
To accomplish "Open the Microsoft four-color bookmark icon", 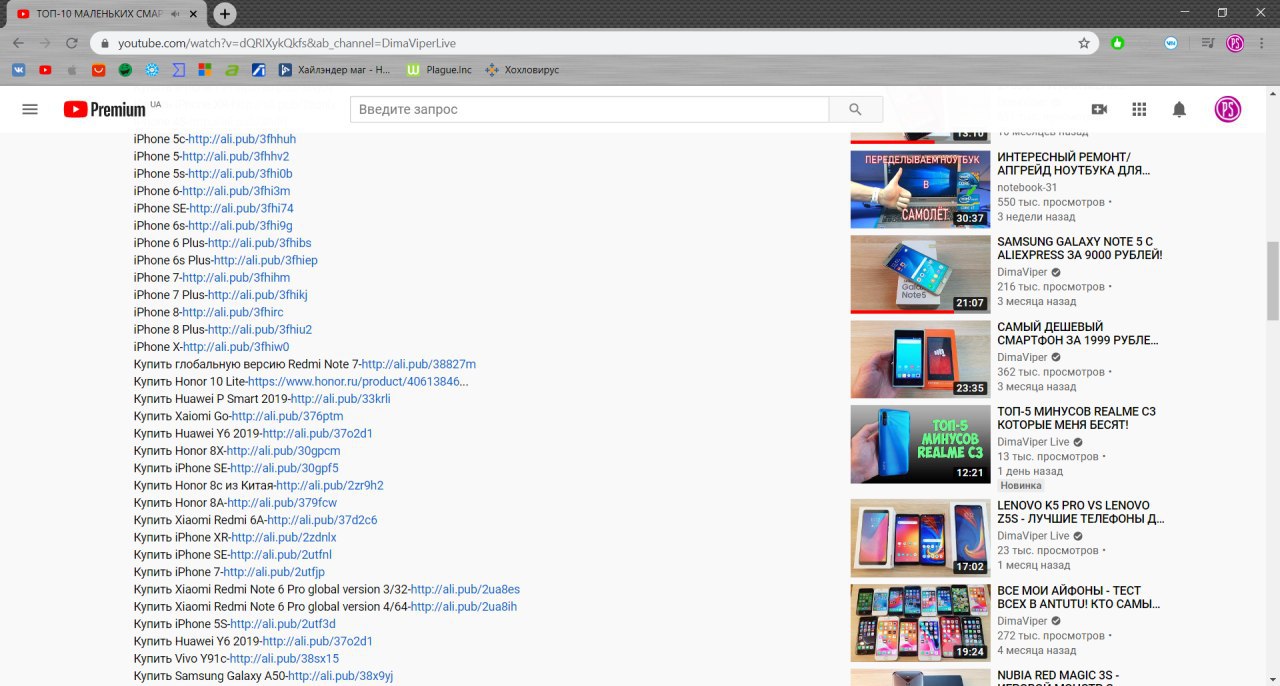I will pyautogui.click(x=205, y=70).
